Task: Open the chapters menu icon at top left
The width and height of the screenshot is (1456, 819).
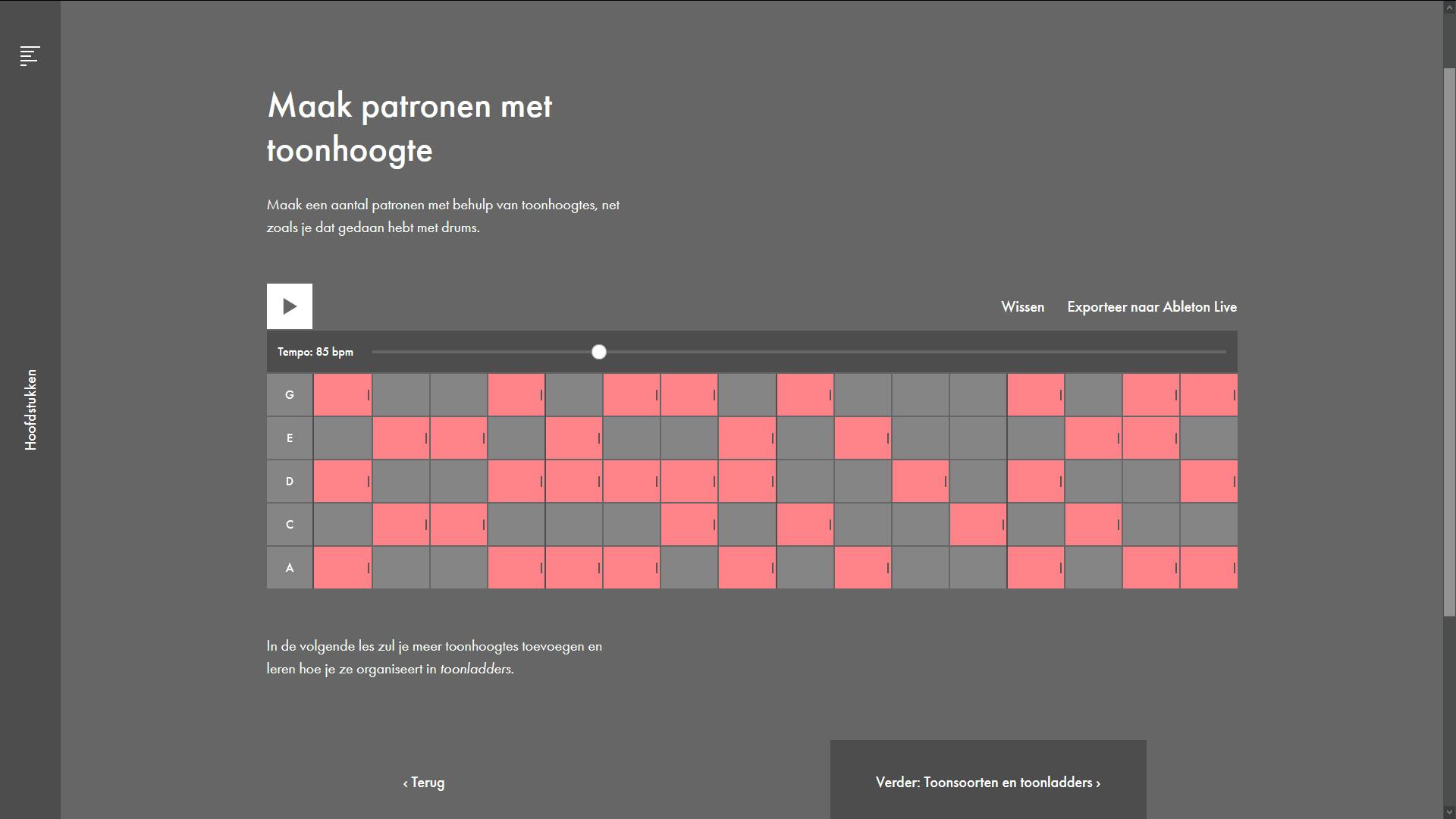Action: click(x=30, y=55)
